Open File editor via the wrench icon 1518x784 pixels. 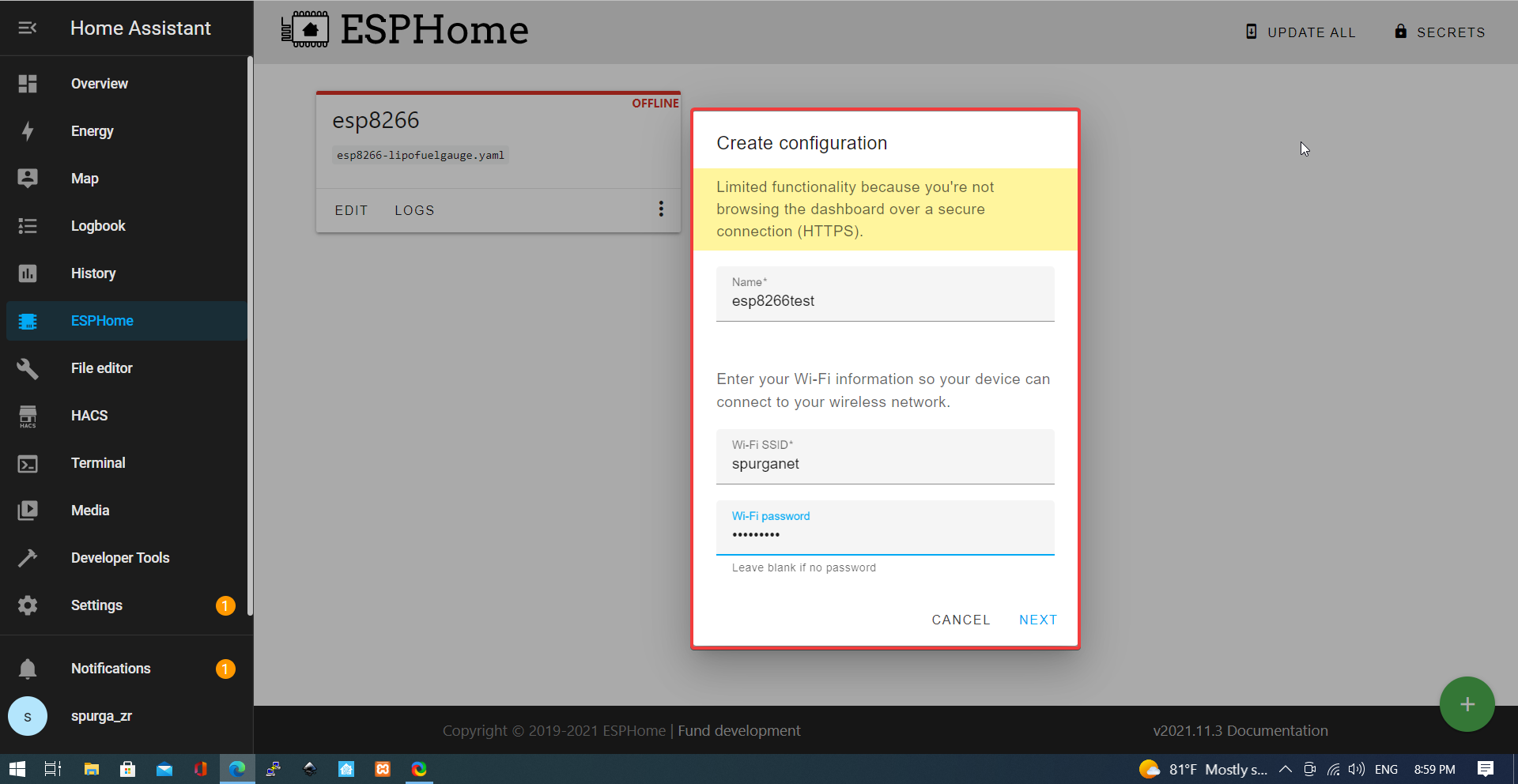(x=28, y=367)
